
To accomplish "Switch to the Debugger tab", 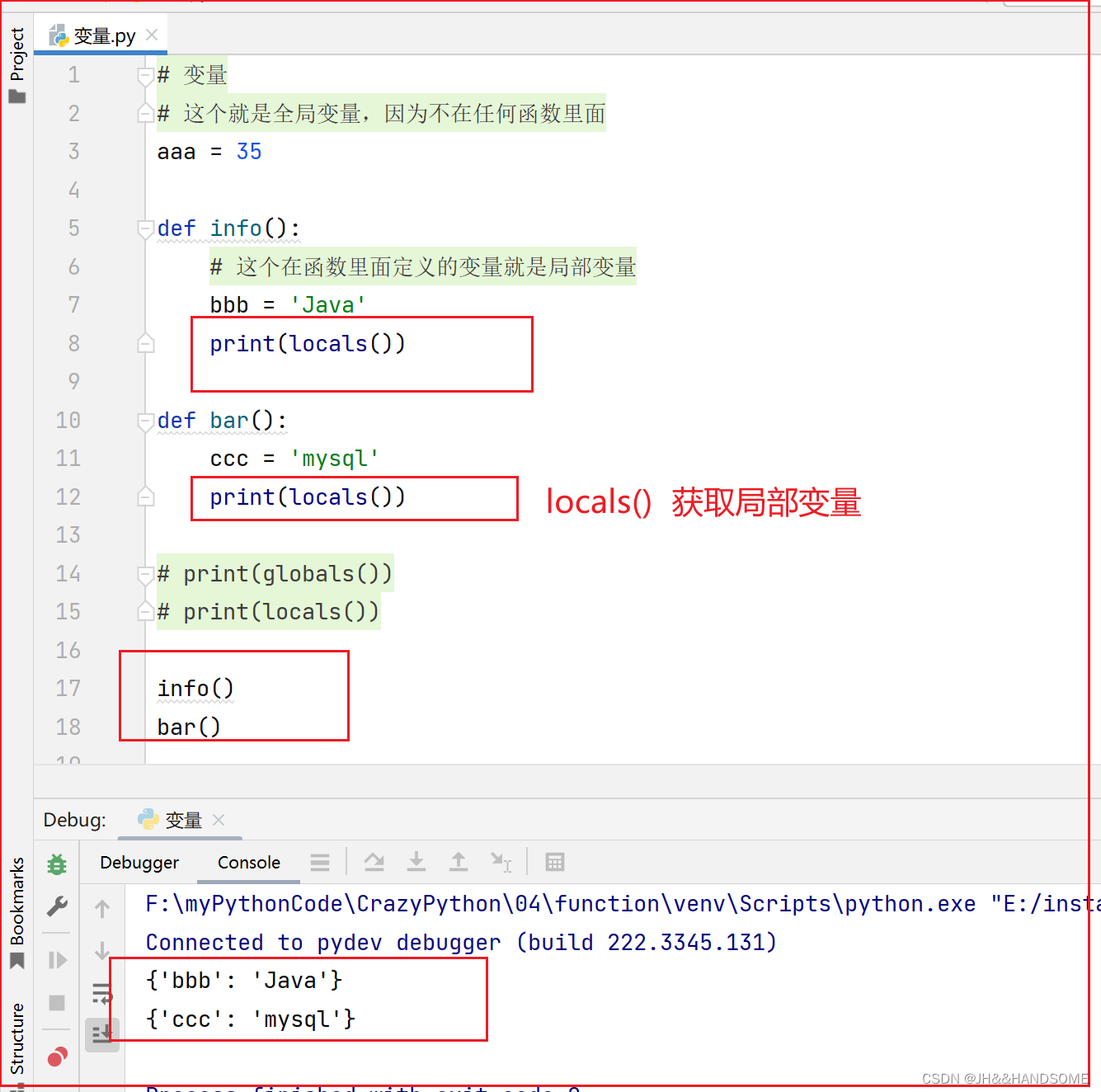I will click(x=139, y=863).
